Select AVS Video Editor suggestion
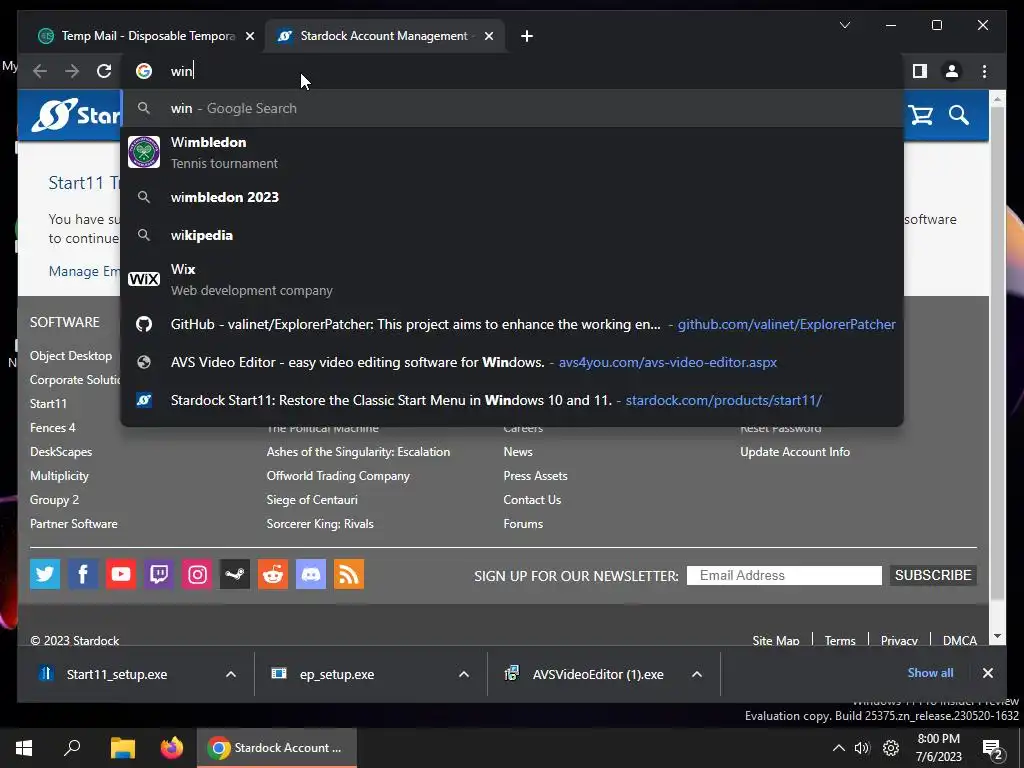Screen dimensions: 1024x768 (512, 362)
